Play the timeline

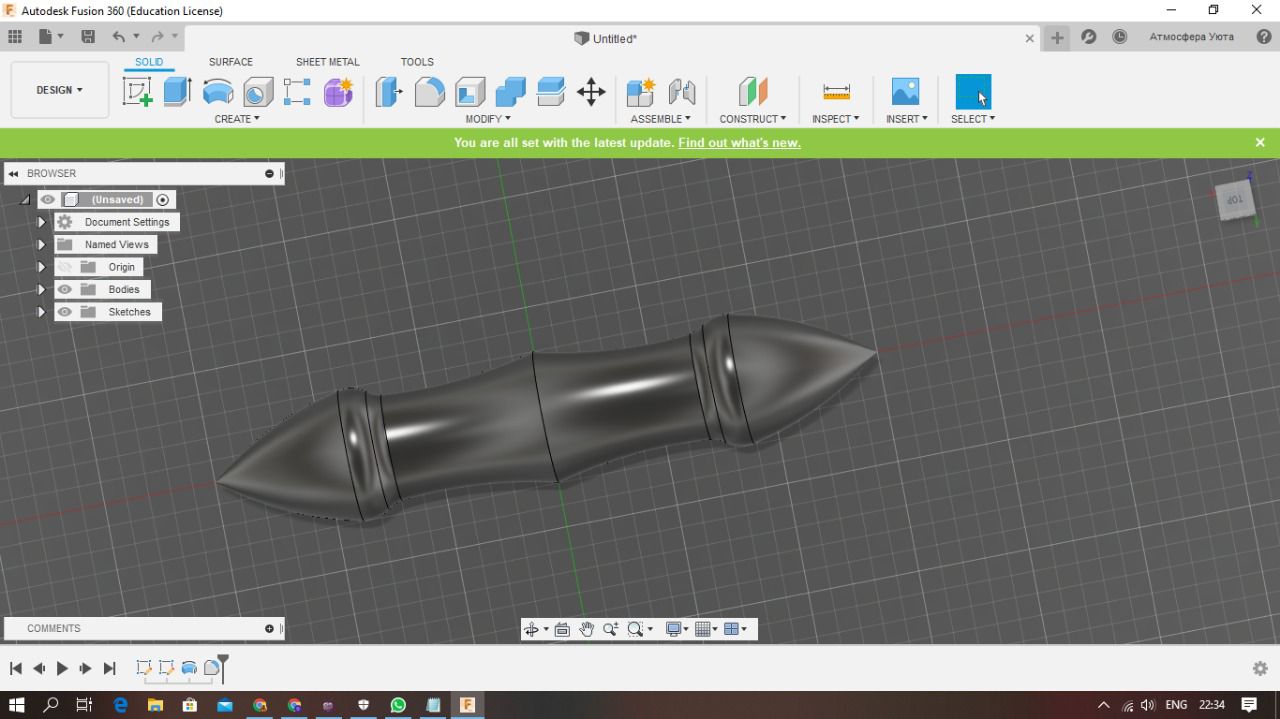[62, 668]
